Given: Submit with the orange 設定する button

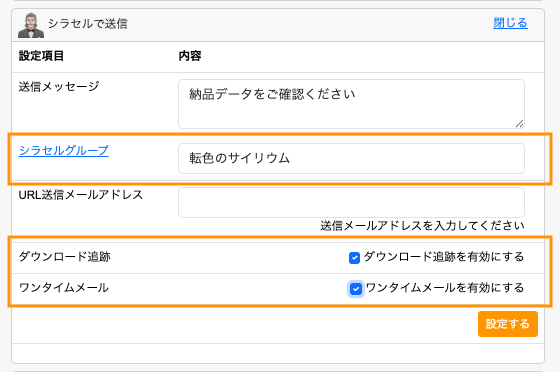Looking at the screenshot, I should point(508,324).
